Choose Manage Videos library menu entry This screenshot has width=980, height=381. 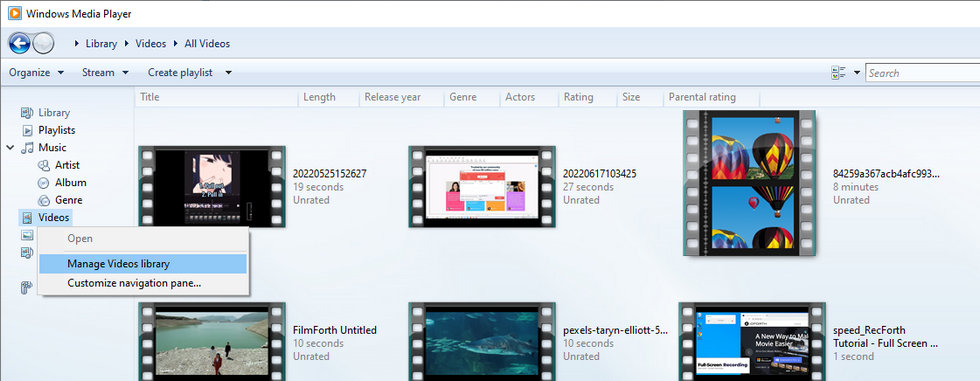coord(143,264)
